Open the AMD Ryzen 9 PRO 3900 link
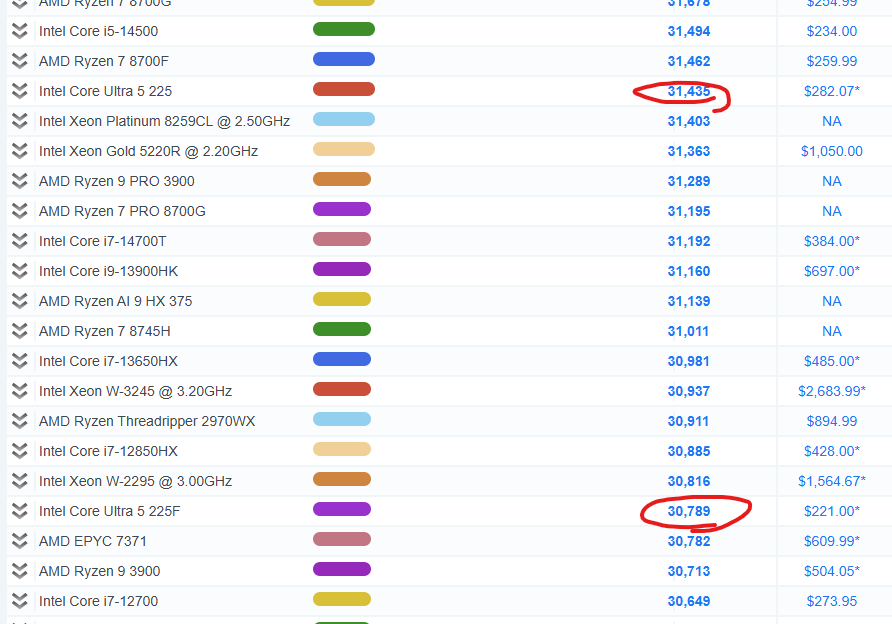The height and width of the screenshot is (624, 892). click(117, 181)
